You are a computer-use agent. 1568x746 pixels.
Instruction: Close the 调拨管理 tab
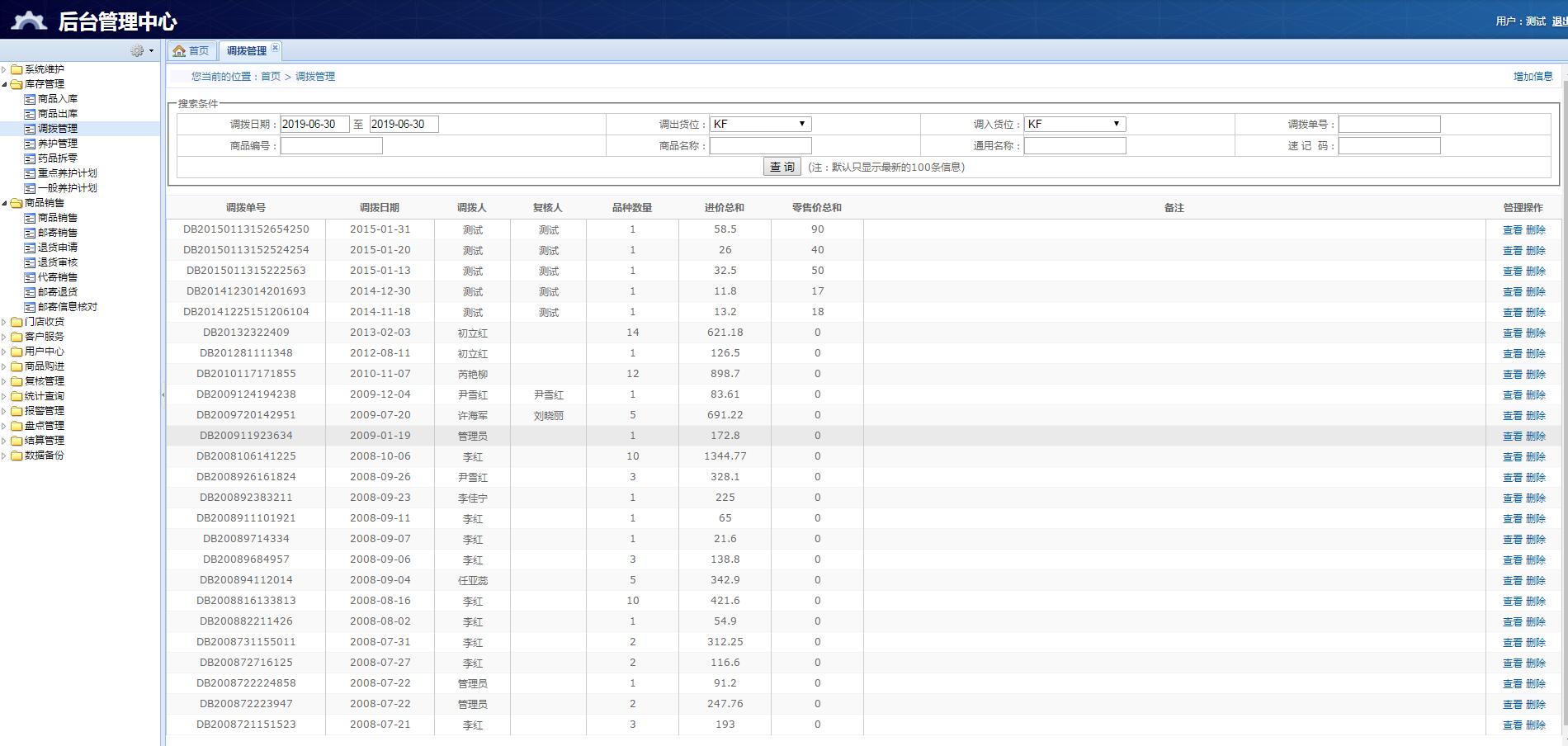point(276,48)
